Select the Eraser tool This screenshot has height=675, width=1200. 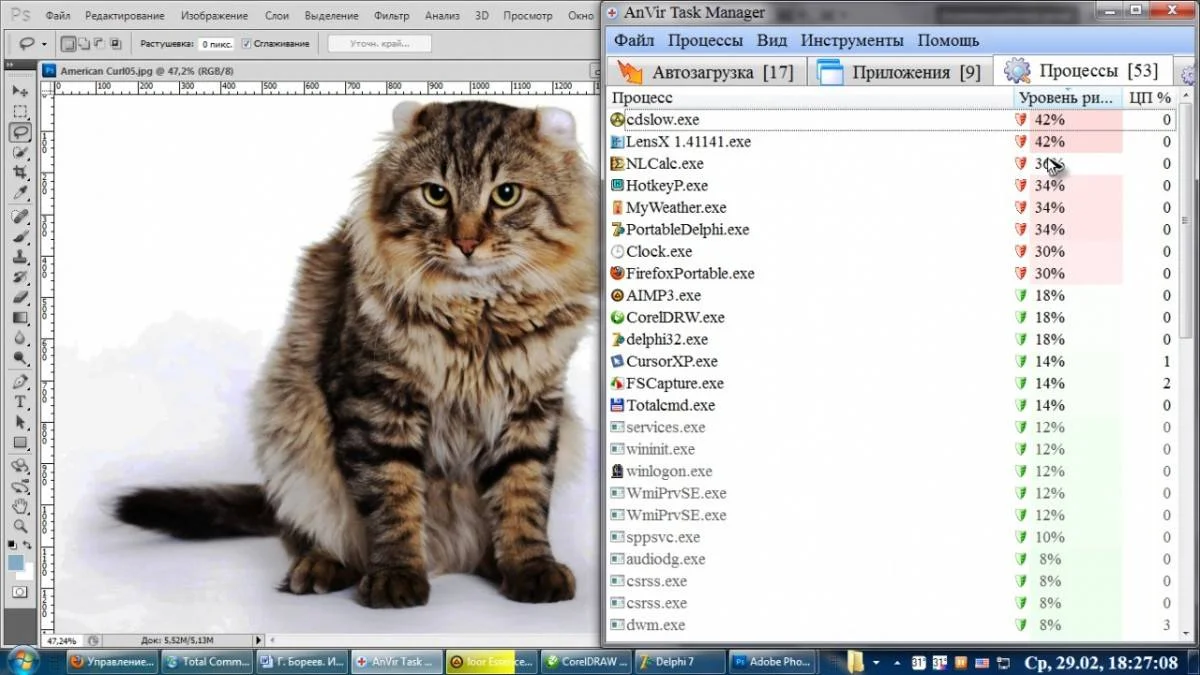click(x=20, y=297)
